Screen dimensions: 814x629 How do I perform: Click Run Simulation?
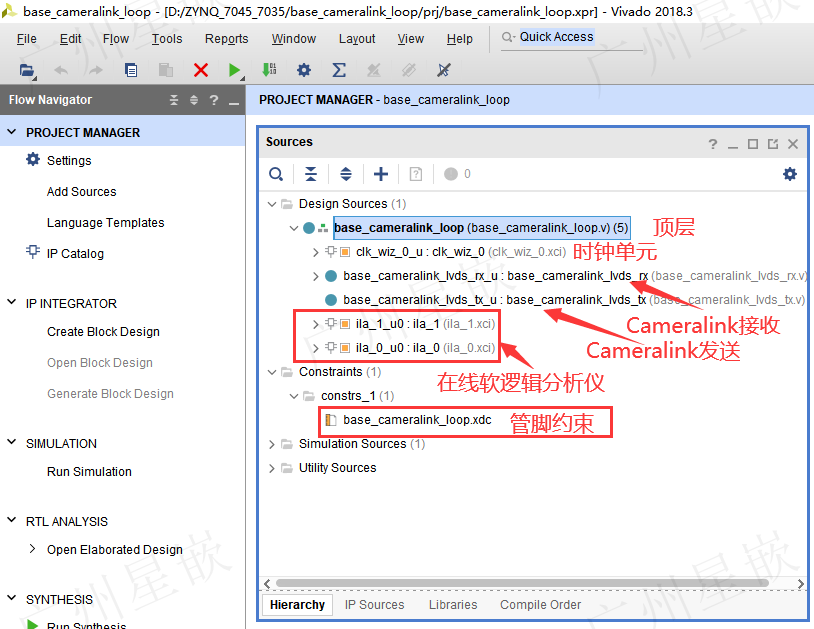pos(89,472)
